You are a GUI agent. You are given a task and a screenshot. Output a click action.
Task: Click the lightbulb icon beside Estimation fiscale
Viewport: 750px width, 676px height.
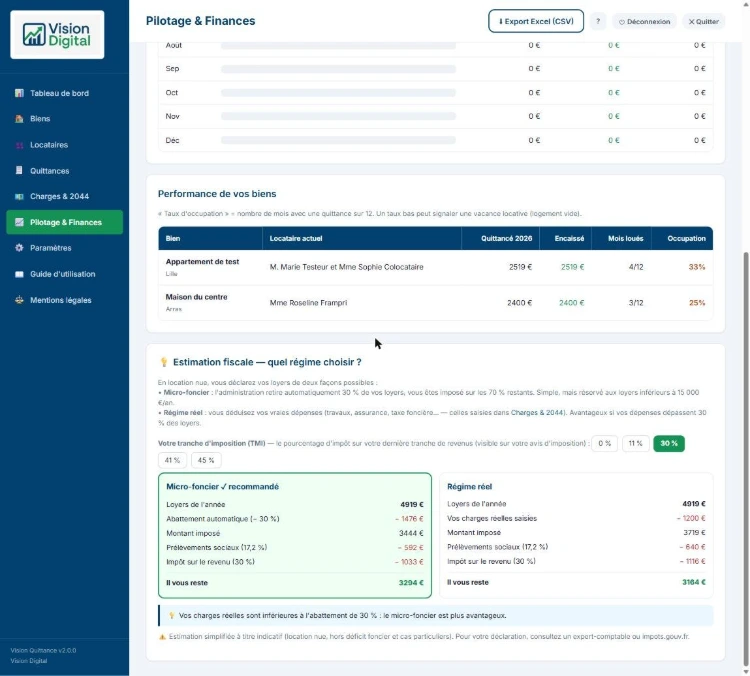(164, 362)
